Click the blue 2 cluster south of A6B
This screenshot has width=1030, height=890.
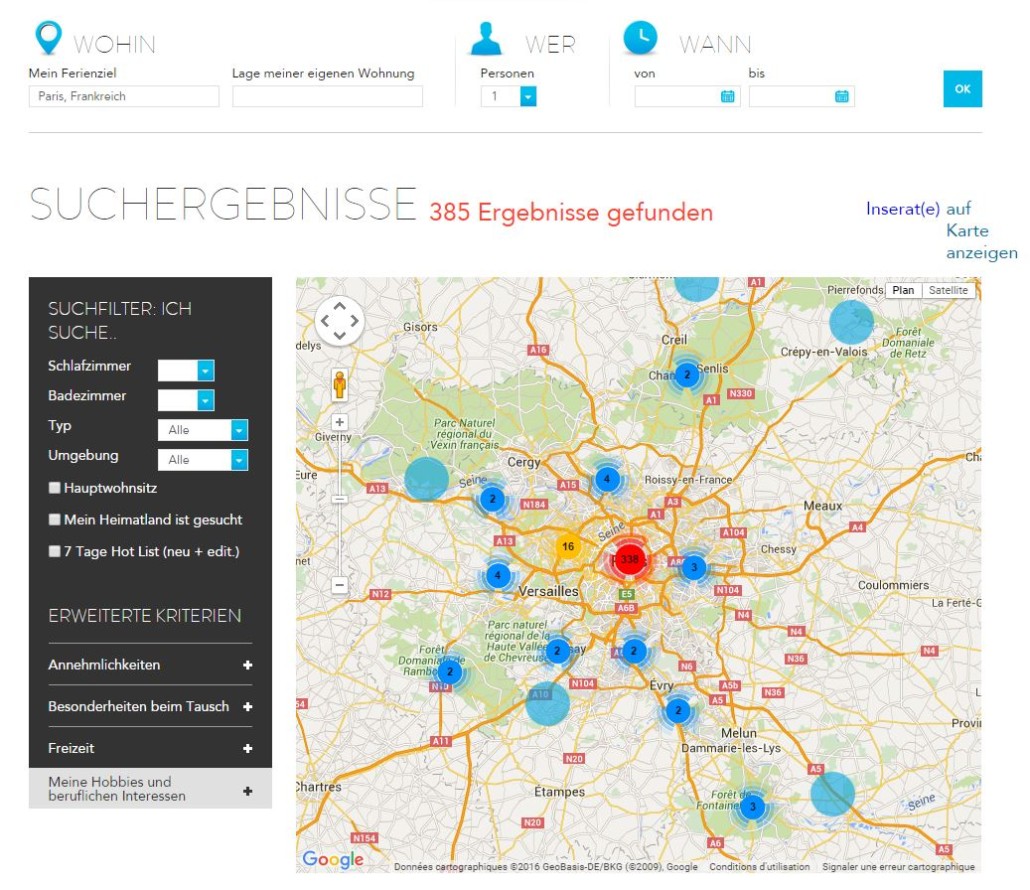634,651
